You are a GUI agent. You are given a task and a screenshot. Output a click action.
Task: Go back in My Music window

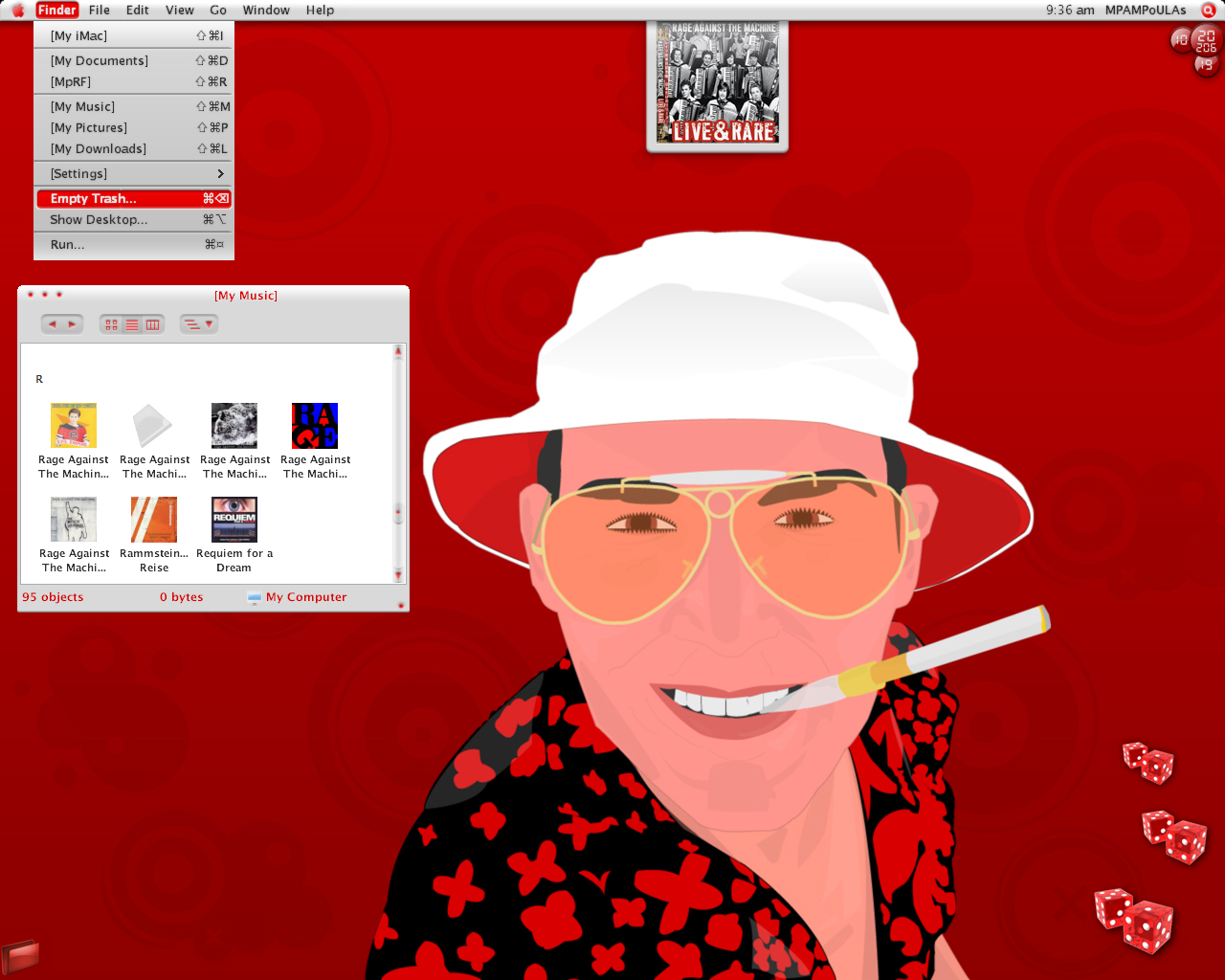pos(52,324)
